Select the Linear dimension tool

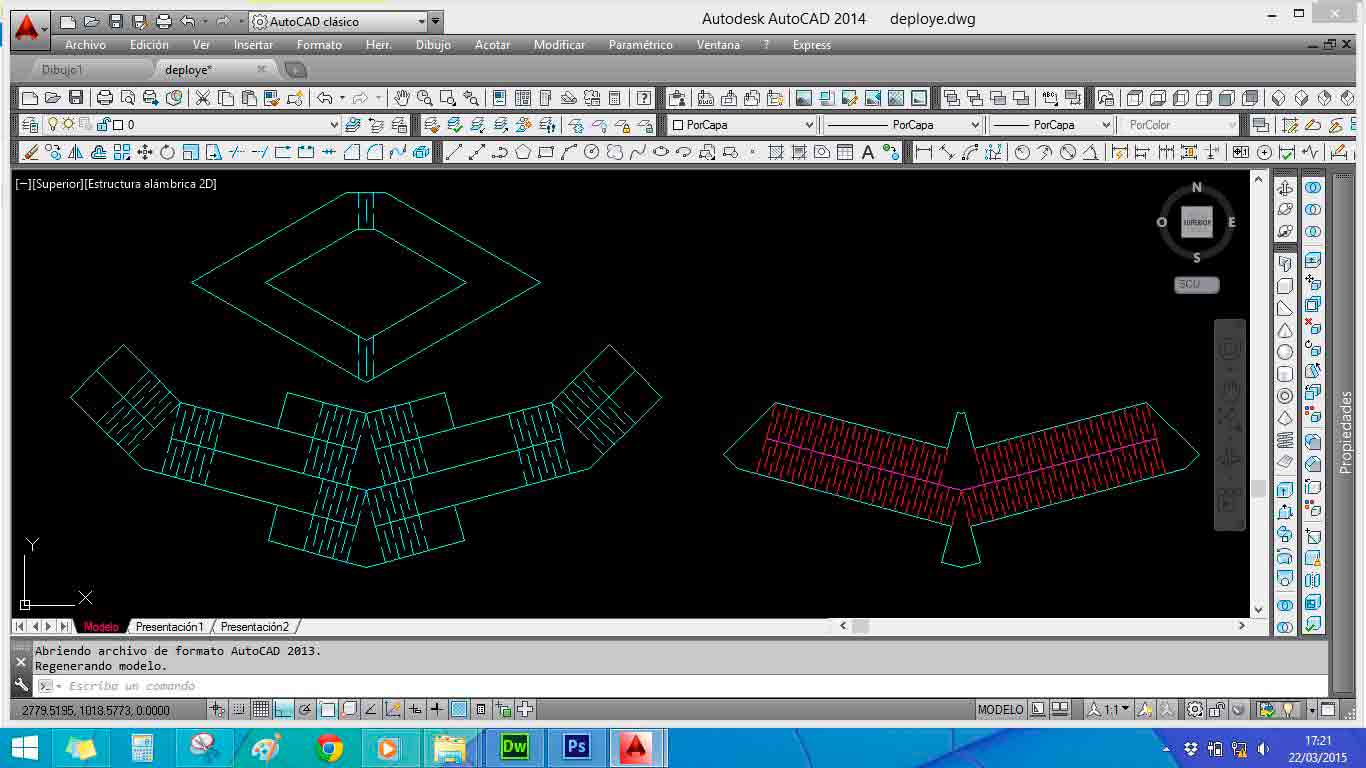coord(923,152)
